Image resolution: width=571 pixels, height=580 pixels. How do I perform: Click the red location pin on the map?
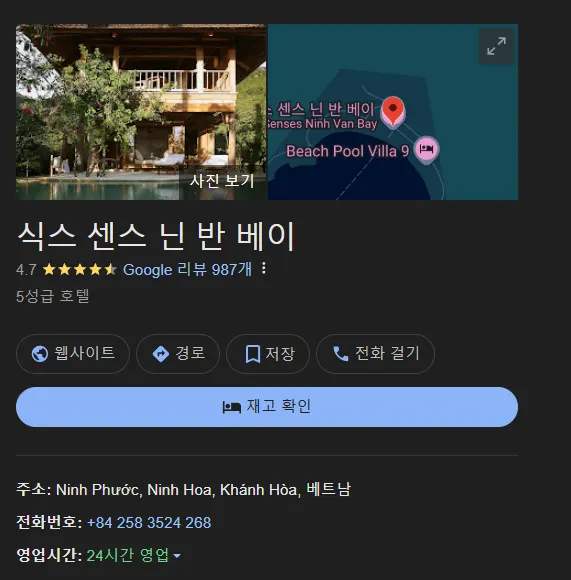[x=393, y=111]
